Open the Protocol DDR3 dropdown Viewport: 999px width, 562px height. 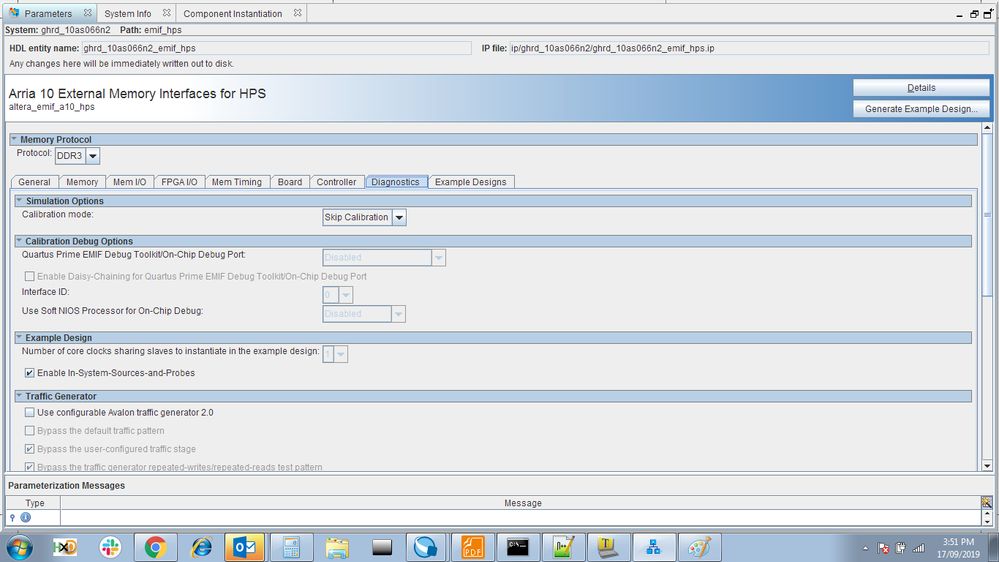[93, 155]
